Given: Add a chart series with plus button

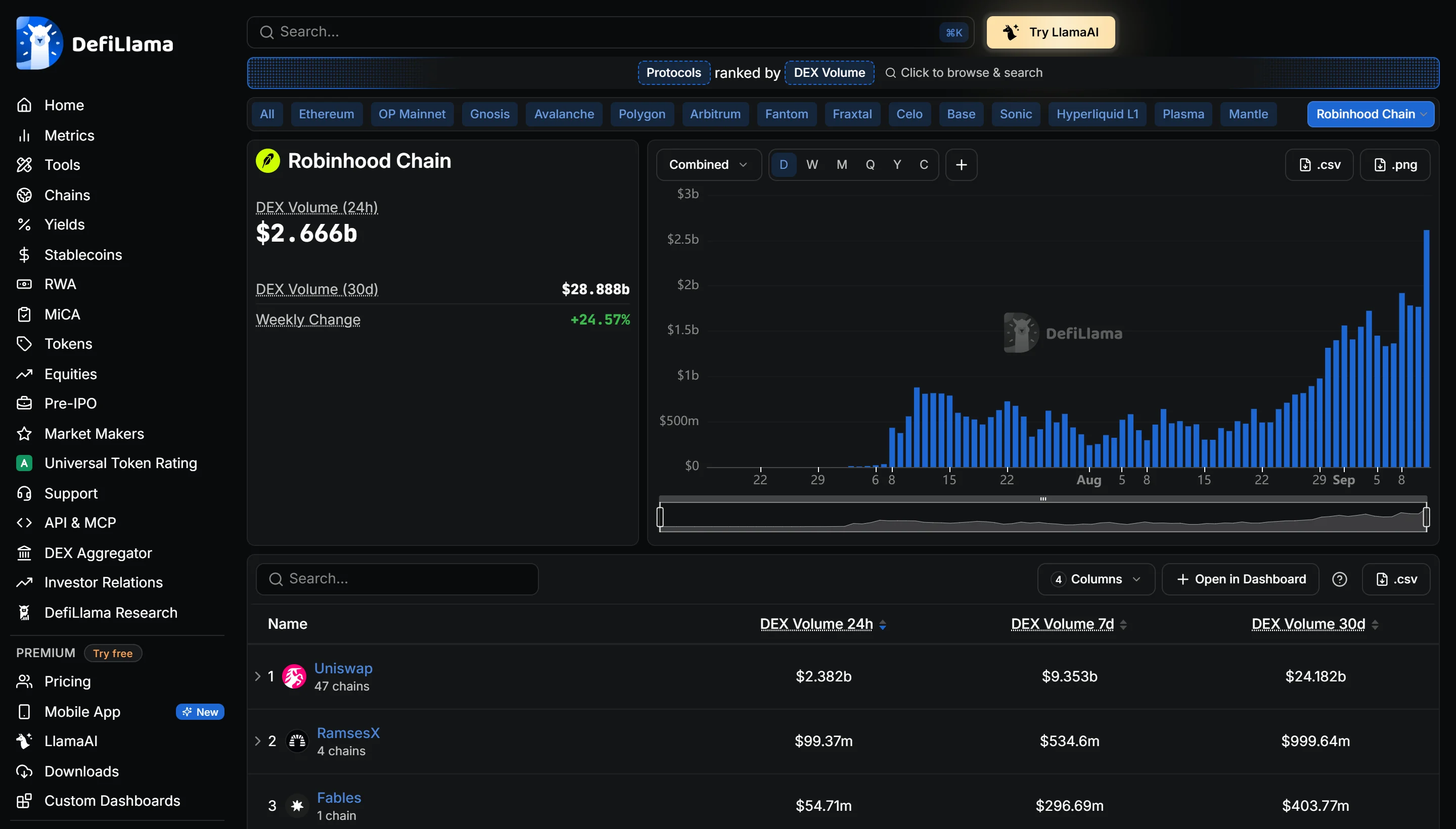Looking at the screenshot, I should (x=961, y=165).
